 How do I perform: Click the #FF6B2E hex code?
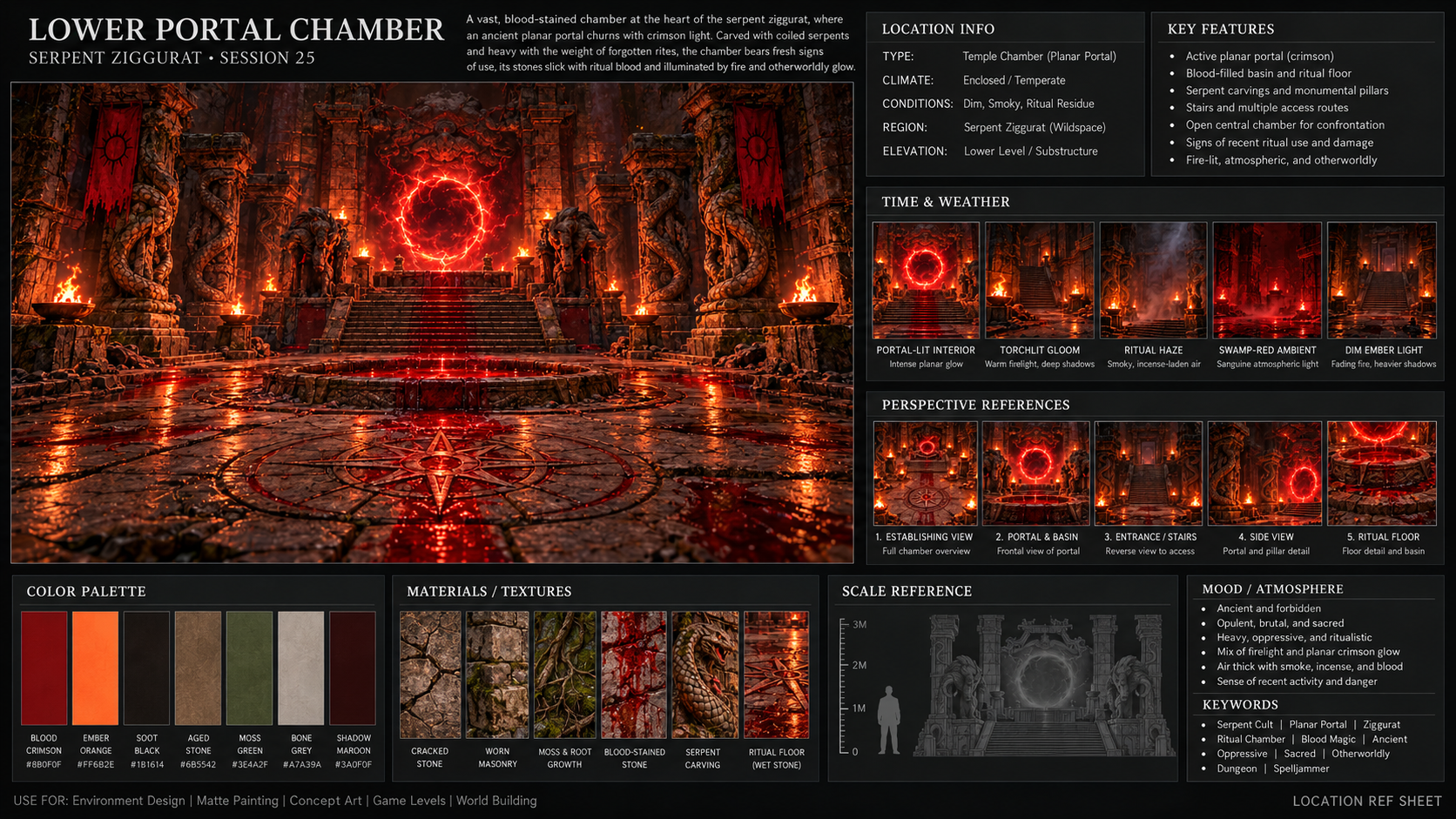click(95, 765)
